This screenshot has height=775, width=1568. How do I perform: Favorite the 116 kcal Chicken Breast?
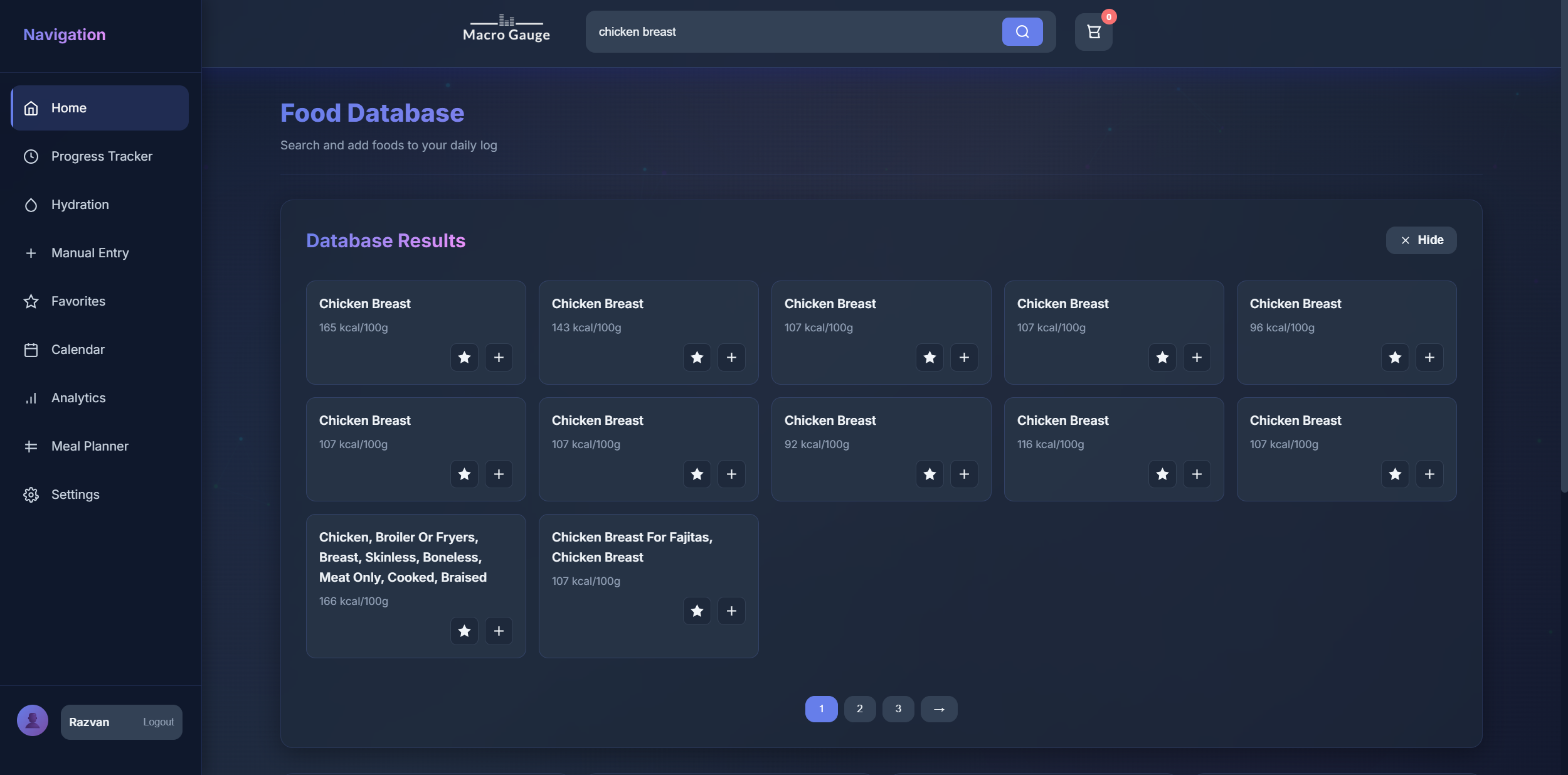coord(1162,474)
